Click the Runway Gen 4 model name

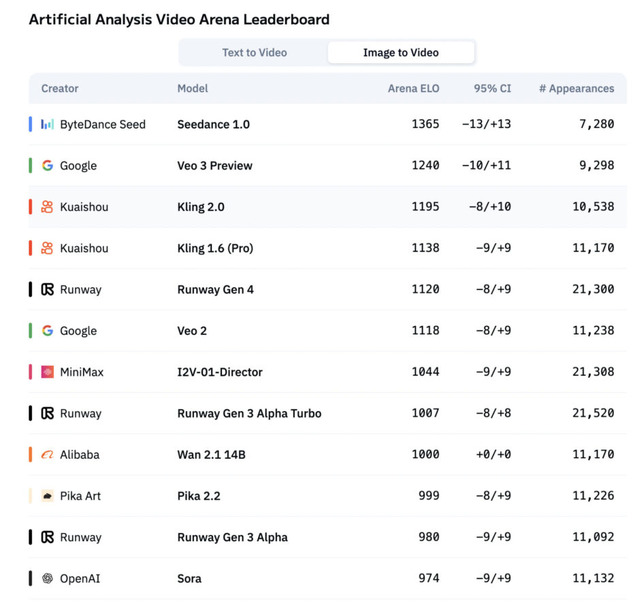(216, 289)
